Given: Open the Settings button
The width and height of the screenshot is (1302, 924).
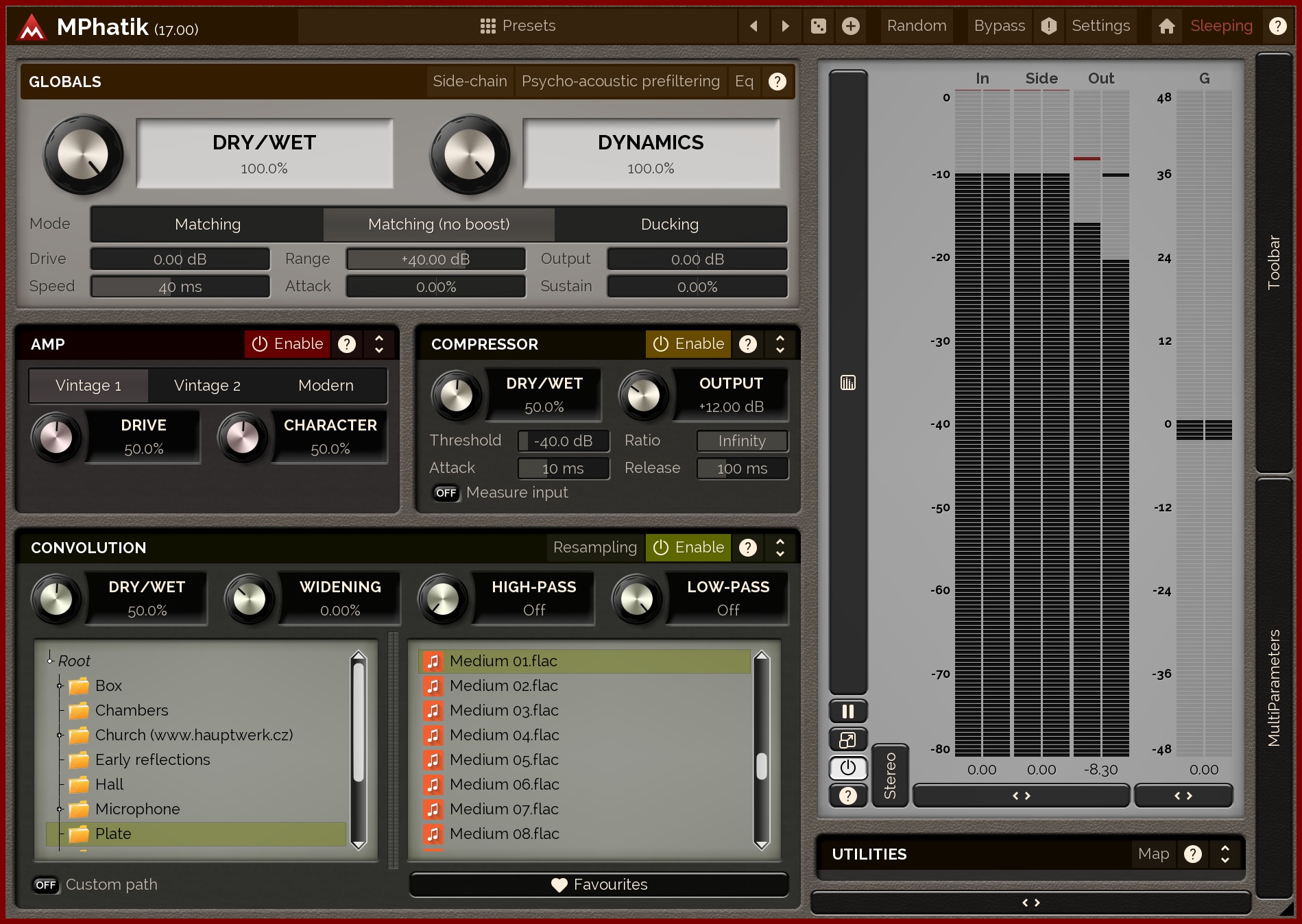Looking at the screenshot, I should click(x=1100, y=26).
